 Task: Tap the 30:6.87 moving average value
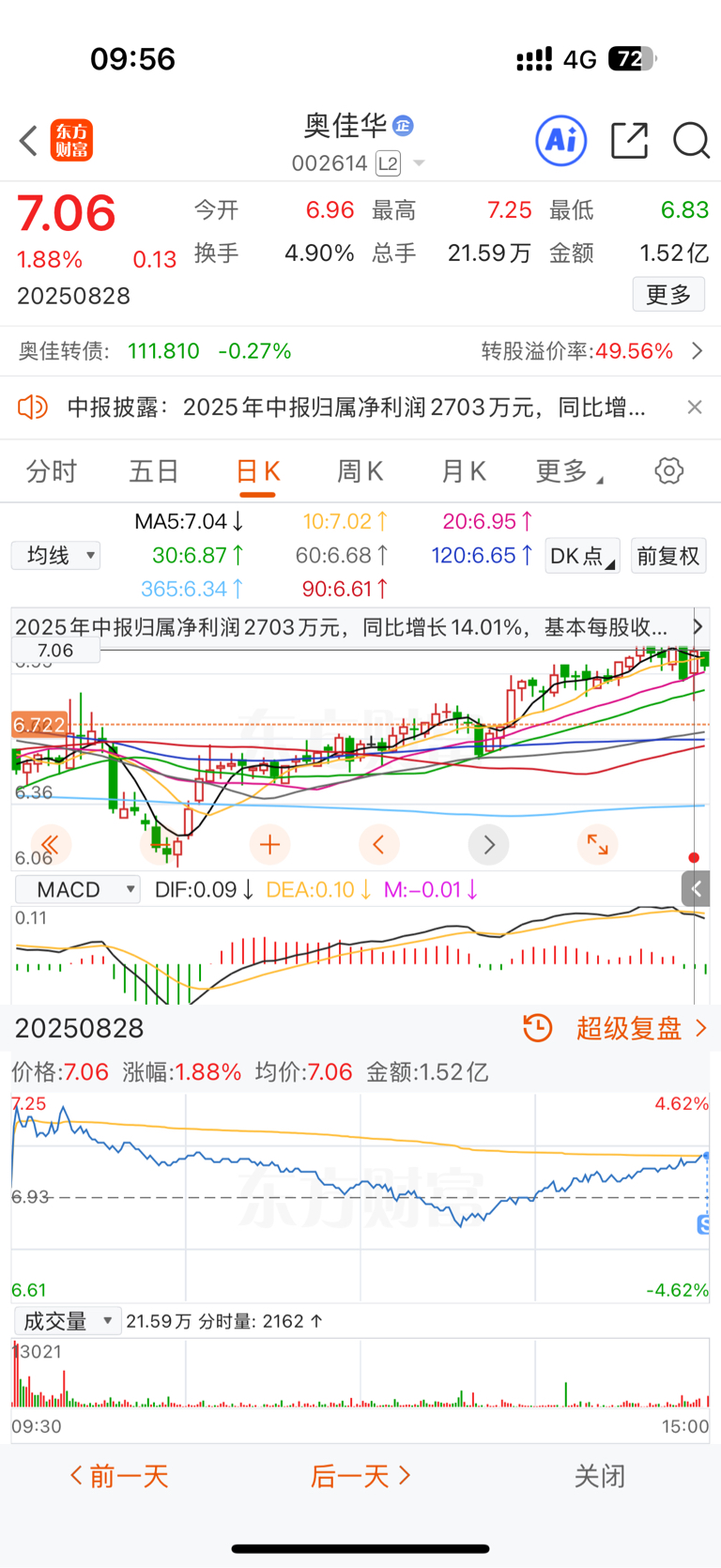(198, 556)
